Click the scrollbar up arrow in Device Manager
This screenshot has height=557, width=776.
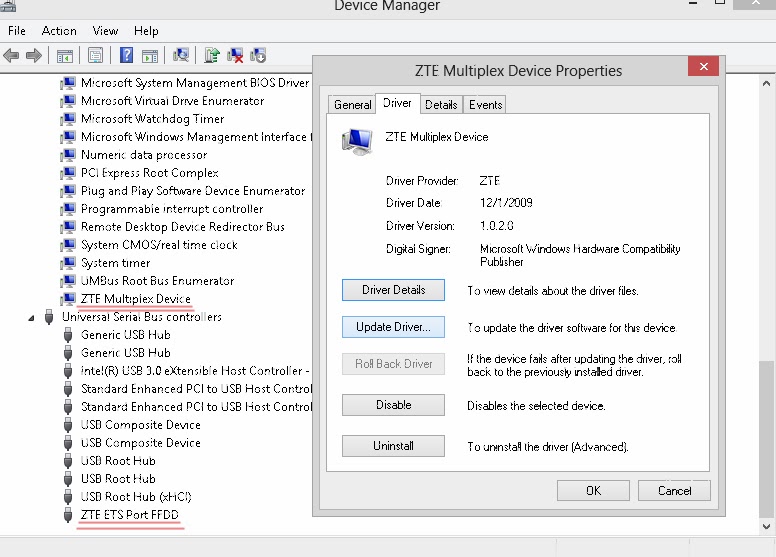[x=766, y=84]
